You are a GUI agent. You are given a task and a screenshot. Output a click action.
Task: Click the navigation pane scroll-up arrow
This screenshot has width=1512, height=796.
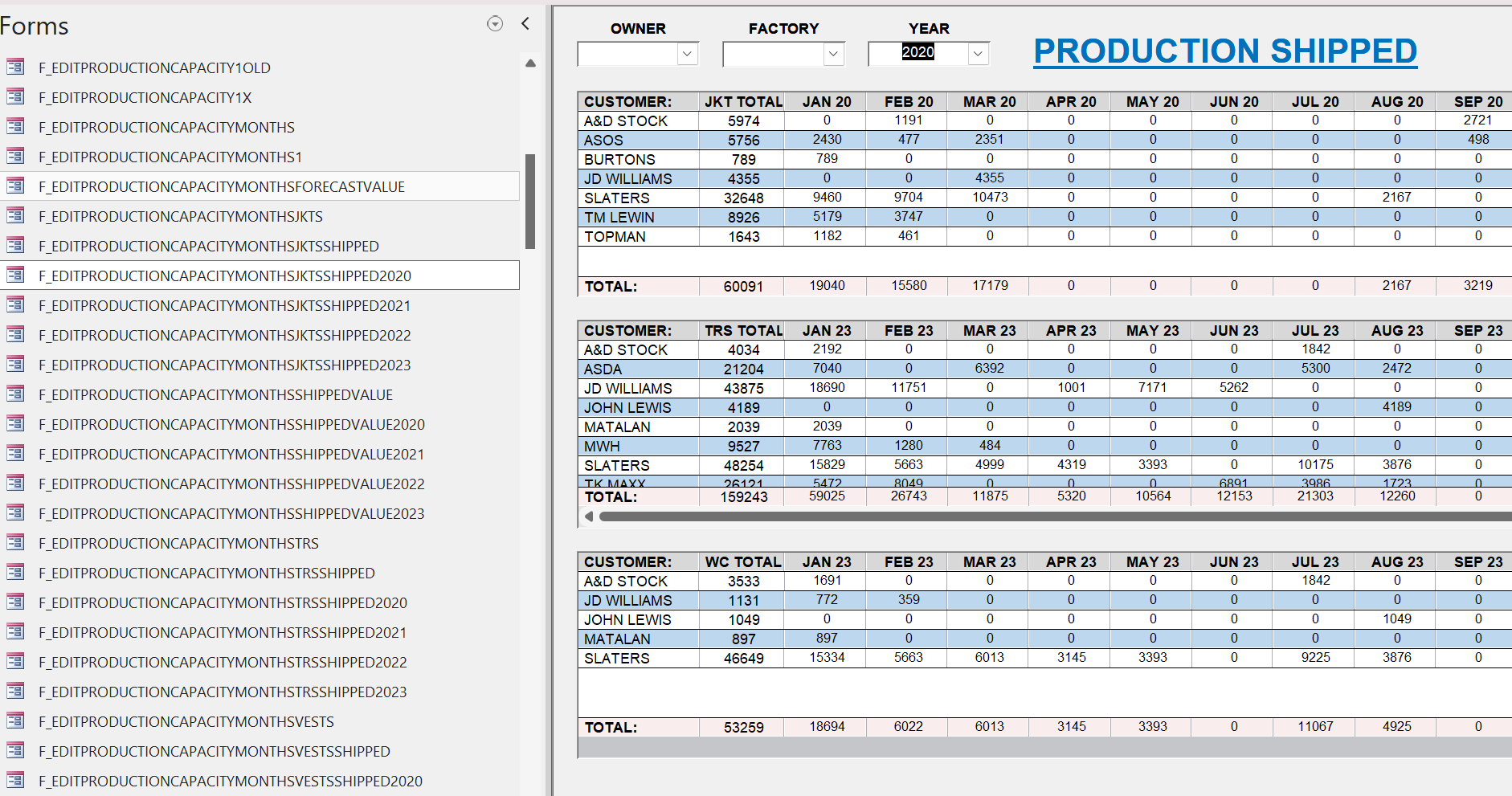pyautogui.click(x=530, y=63)
